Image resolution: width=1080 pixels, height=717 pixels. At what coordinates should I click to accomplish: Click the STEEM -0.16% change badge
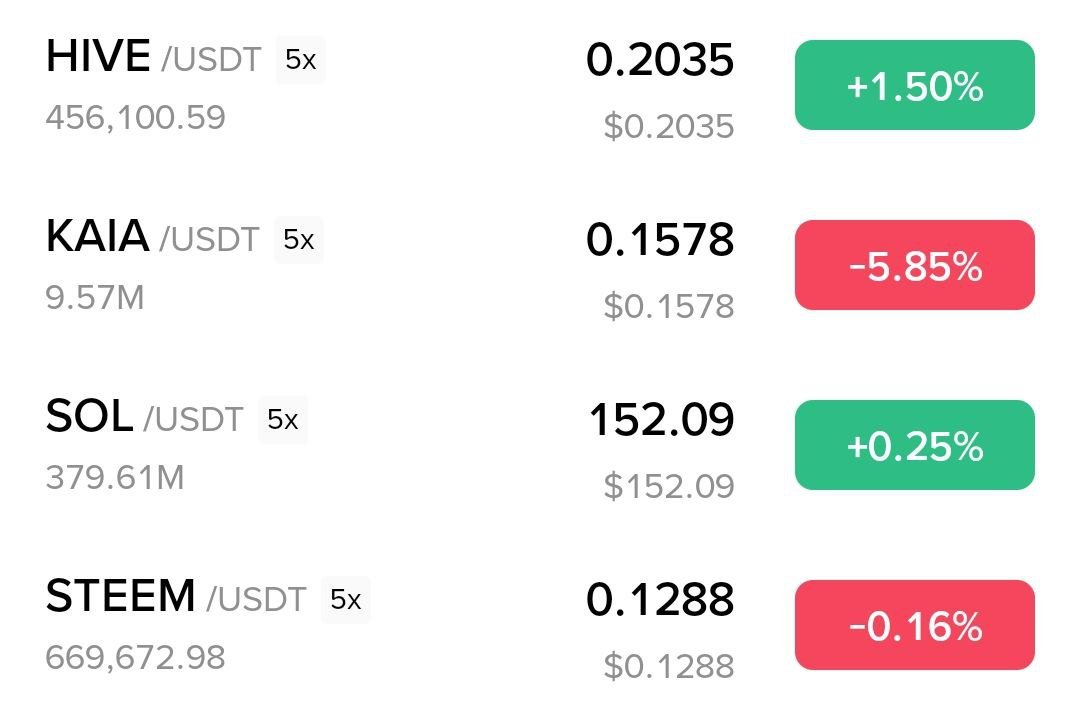915,625
